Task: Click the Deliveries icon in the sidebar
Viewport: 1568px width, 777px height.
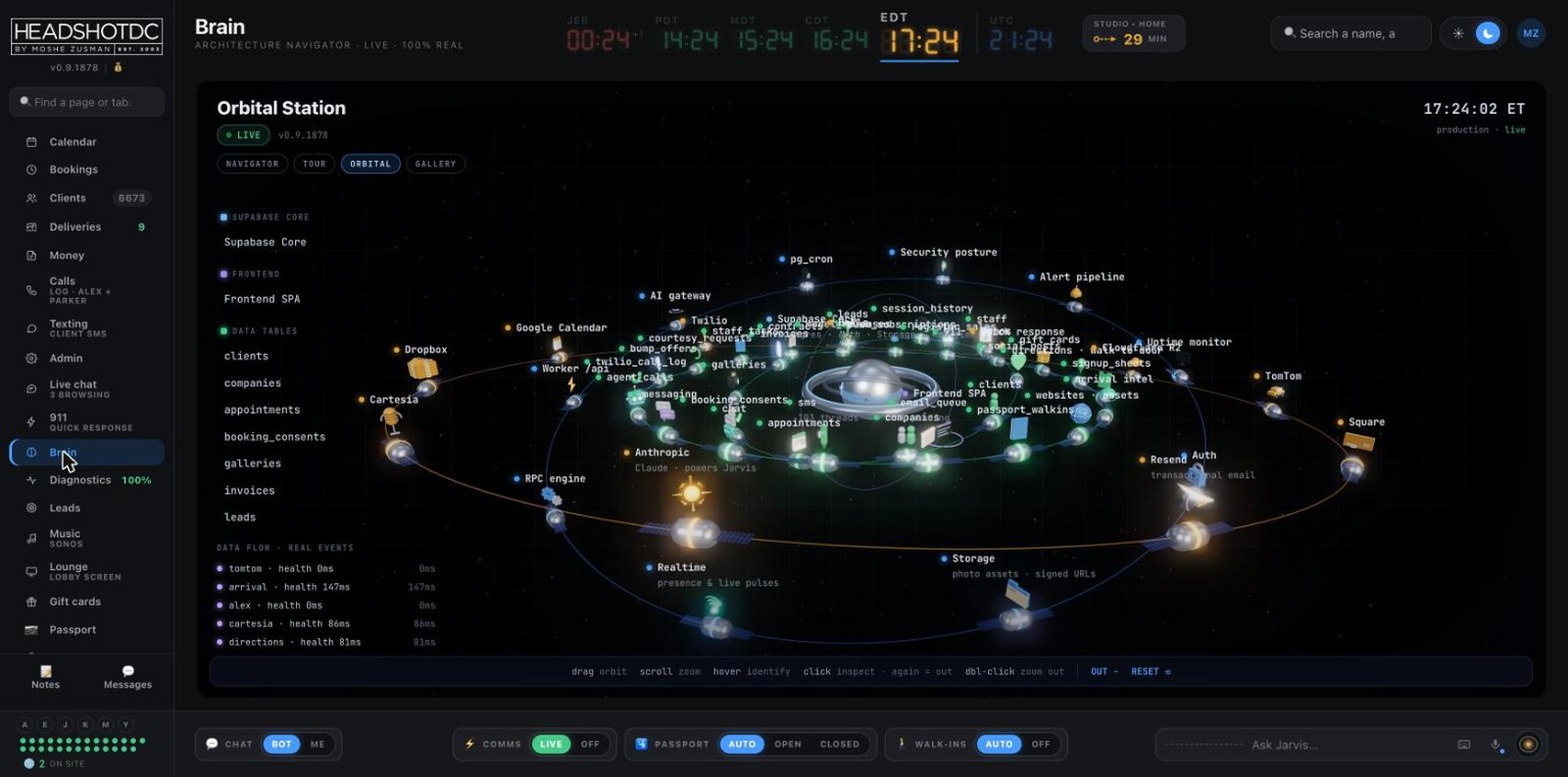Action: tap(31, 227)
